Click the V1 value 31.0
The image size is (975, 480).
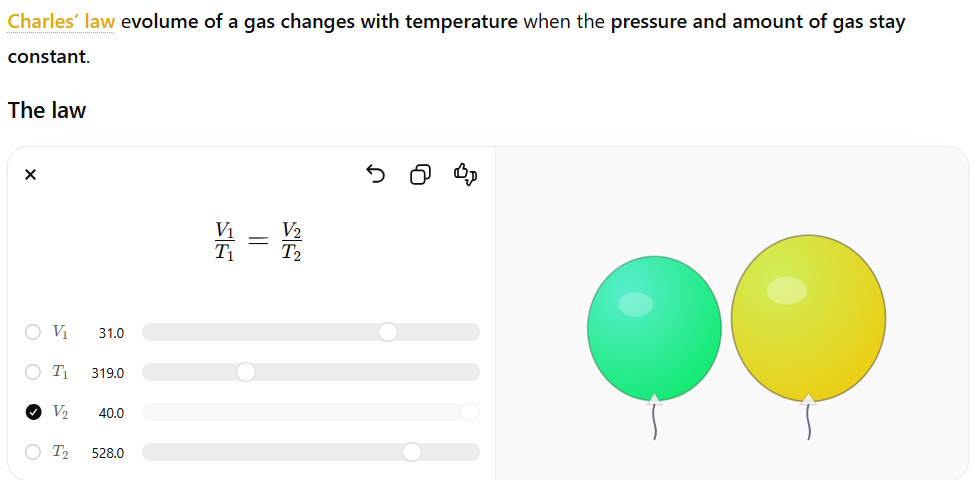[x=111, y=333]
